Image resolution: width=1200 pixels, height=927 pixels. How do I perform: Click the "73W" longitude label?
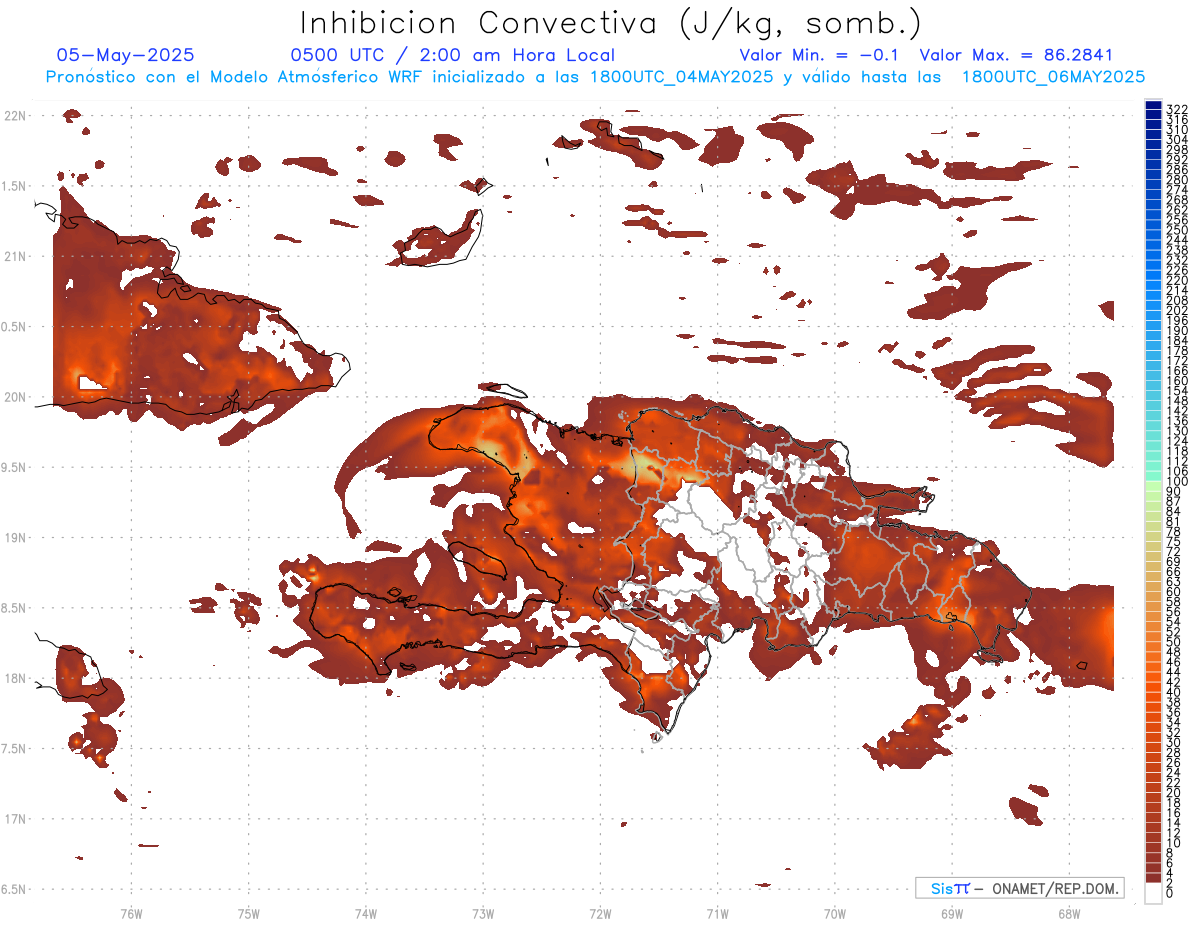point(483,913)
